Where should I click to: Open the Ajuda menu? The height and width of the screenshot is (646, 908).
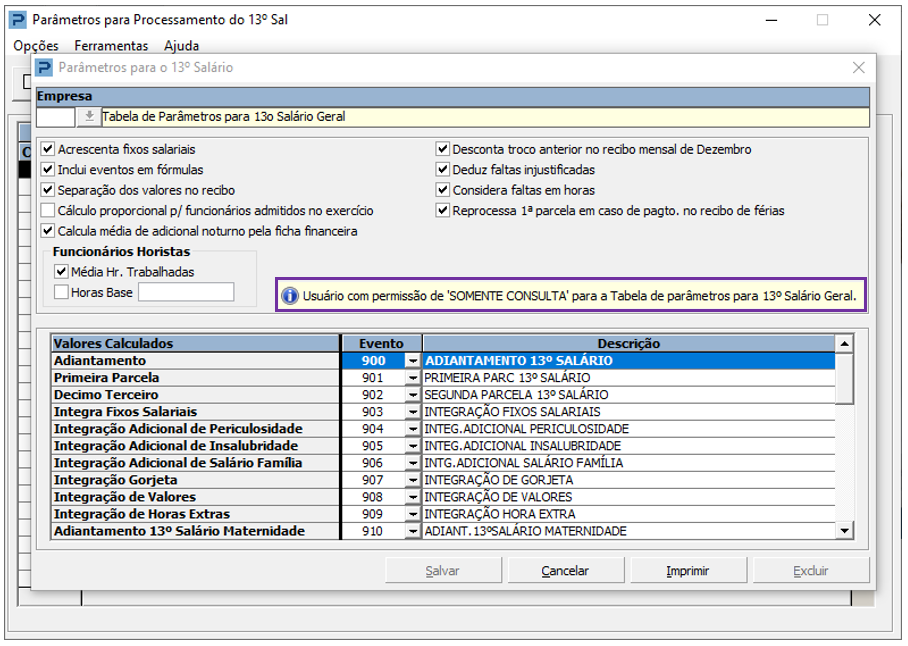(181, 45)
